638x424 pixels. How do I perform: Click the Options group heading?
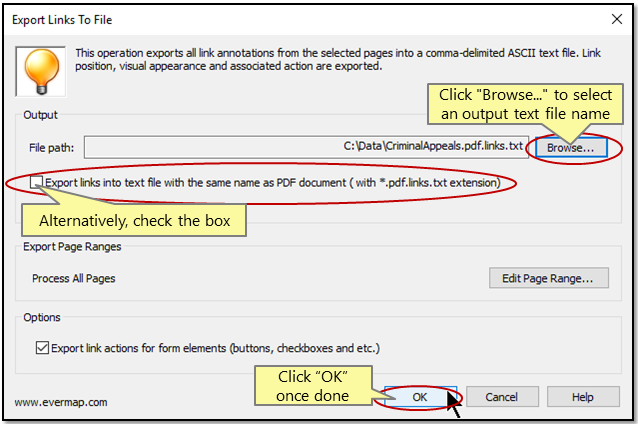(43, 317)
